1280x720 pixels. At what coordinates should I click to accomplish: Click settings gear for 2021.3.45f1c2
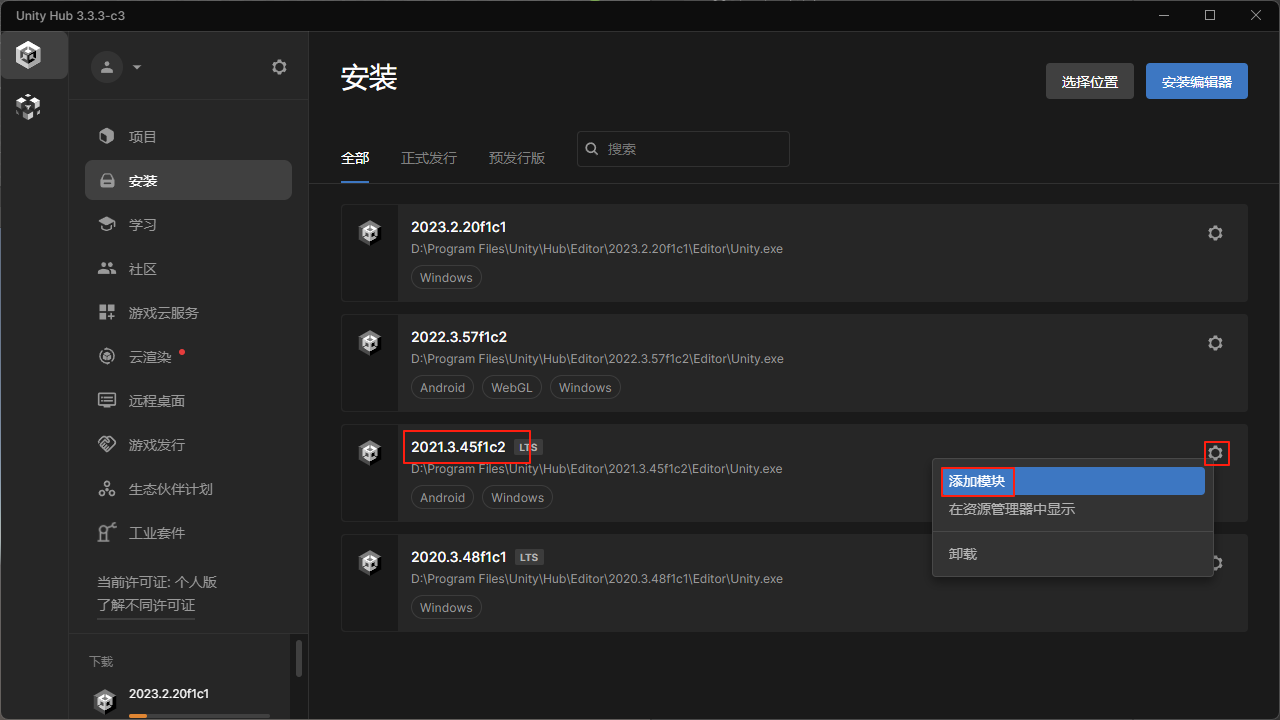1216,453
